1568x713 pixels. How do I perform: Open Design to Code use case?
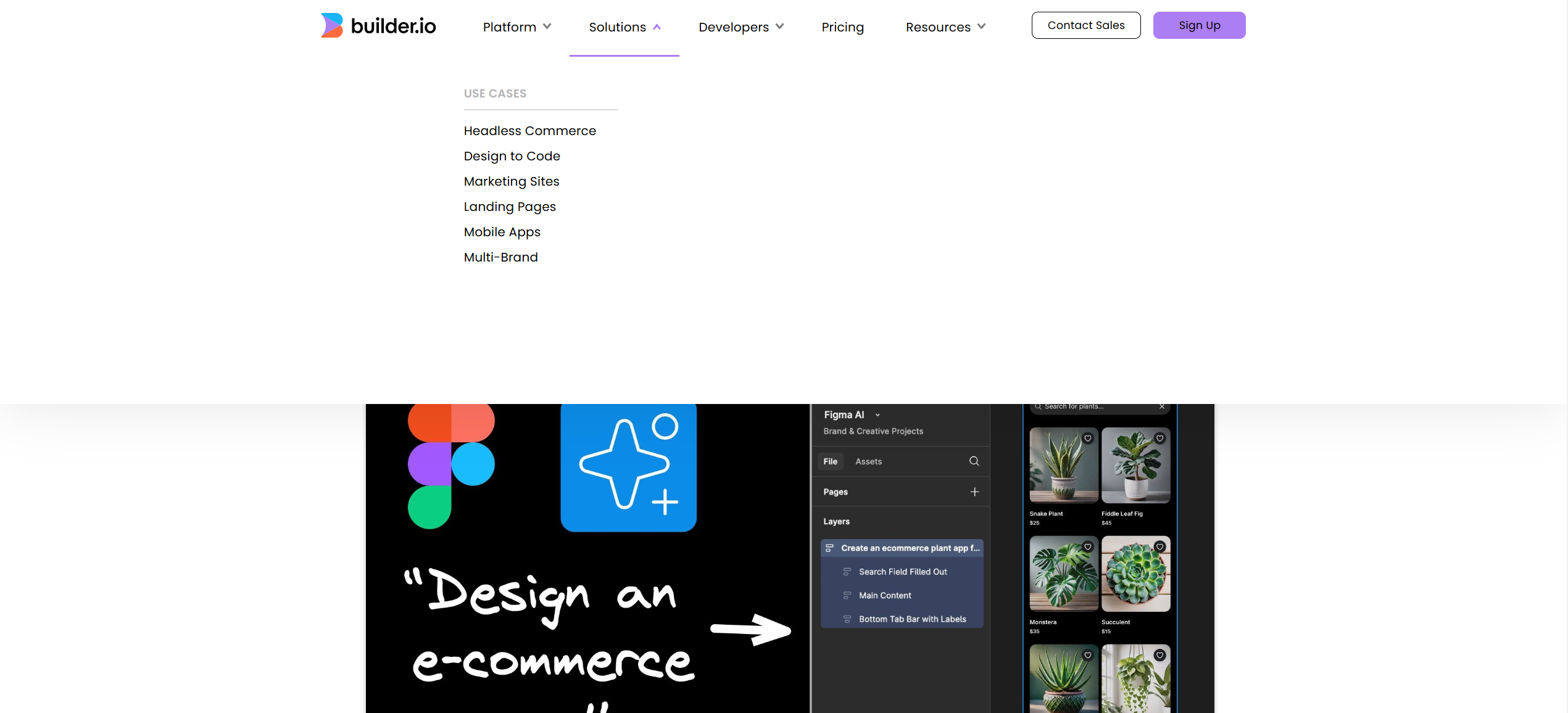[x=512, y=156]
